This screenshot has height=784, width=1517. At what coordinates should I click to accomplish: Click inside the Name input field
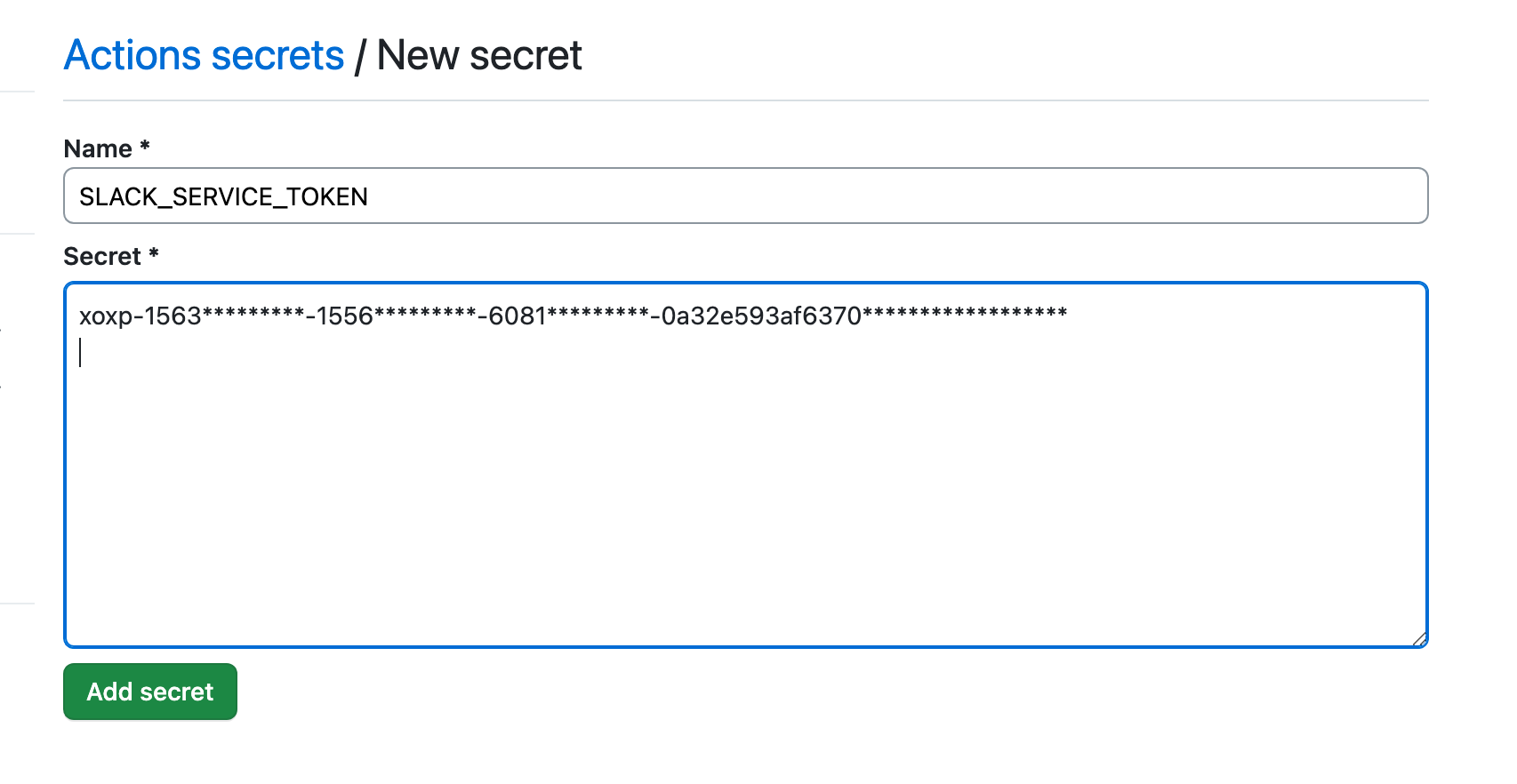622,196
